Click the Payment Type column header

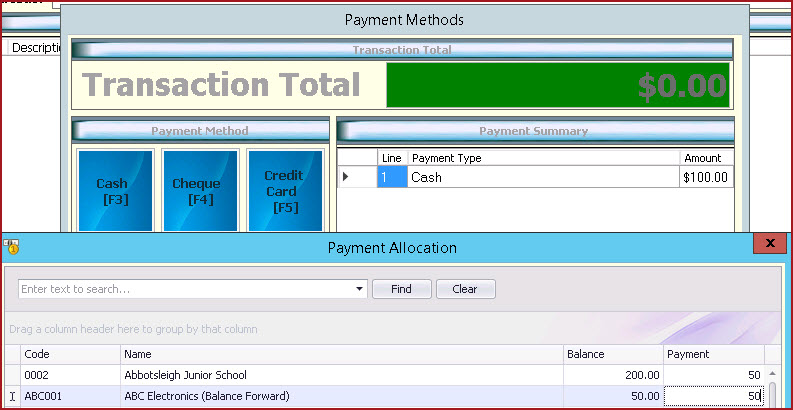point(543,158)
